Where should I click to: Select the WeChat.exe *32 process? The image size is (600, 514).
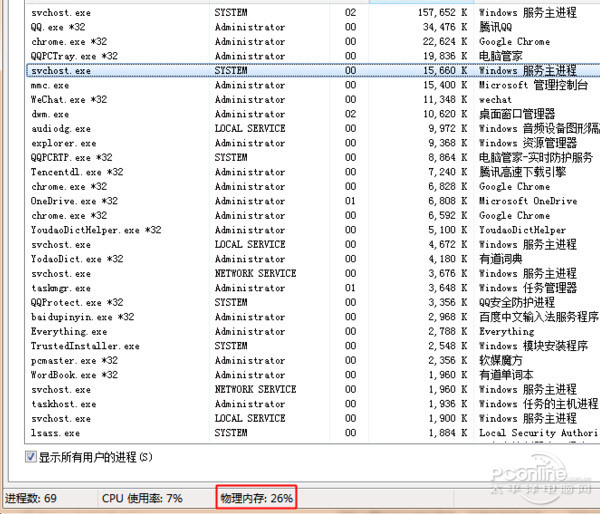313,100
